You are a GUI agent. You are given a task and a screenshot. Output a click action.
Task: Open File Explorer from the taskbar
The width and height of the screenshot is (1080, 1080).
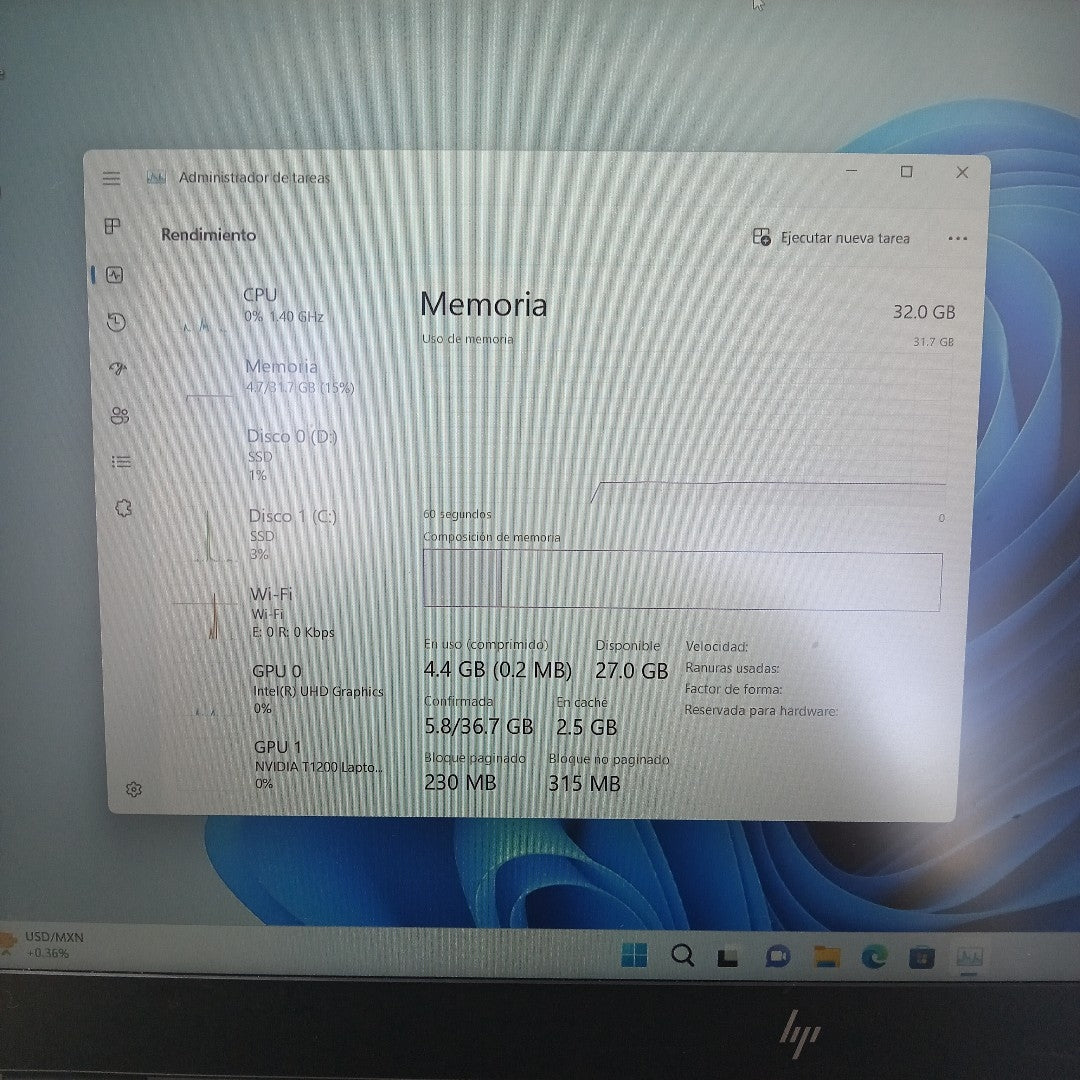click(x=826, y=957)
